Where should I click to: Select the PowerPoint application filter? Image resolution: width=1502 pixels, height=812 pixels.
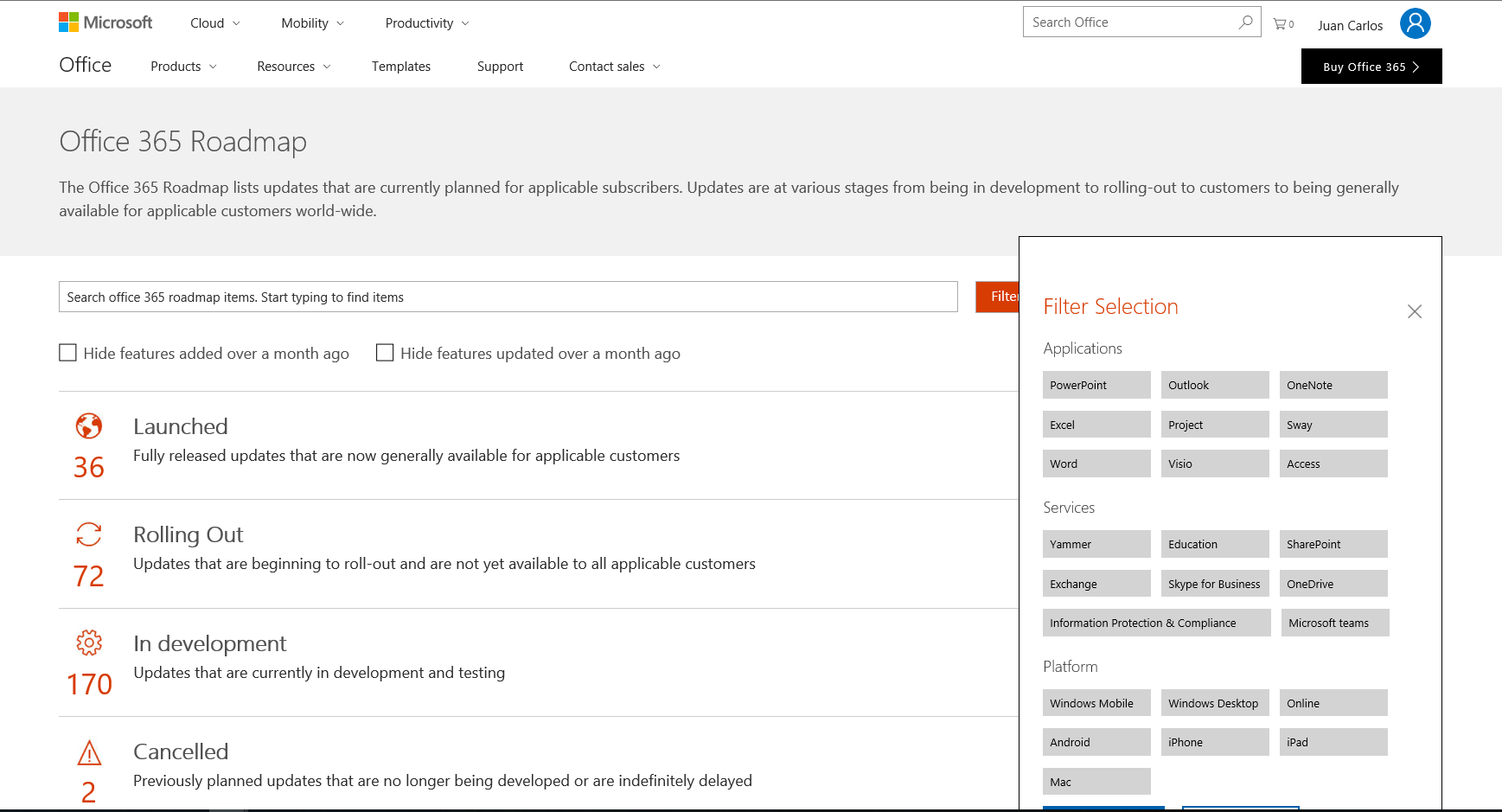click(1096, 385)
